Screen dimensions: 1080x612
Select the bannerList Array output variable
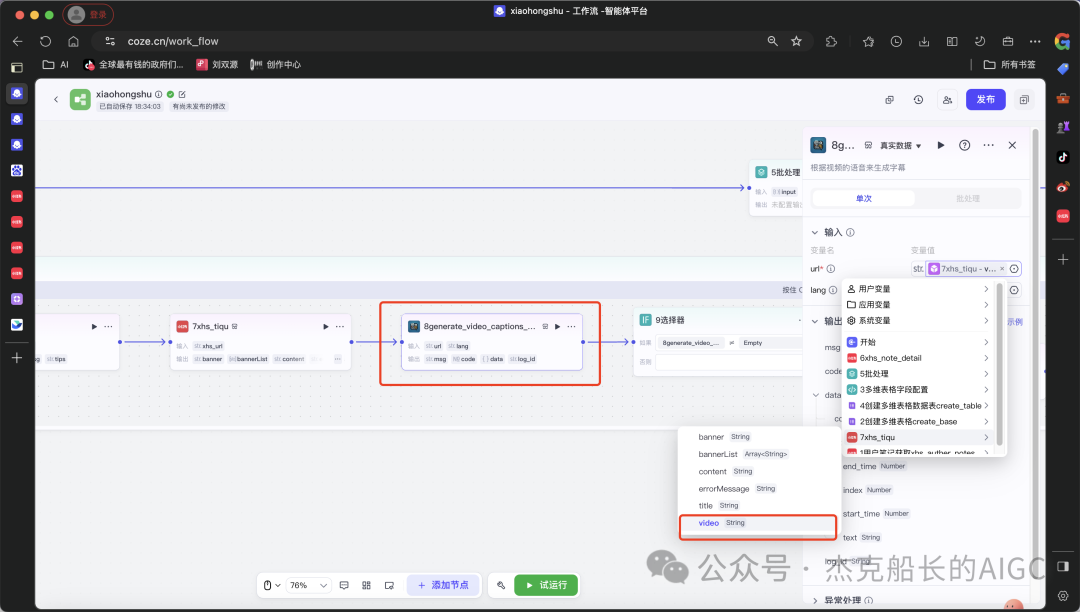click(758, 454)
